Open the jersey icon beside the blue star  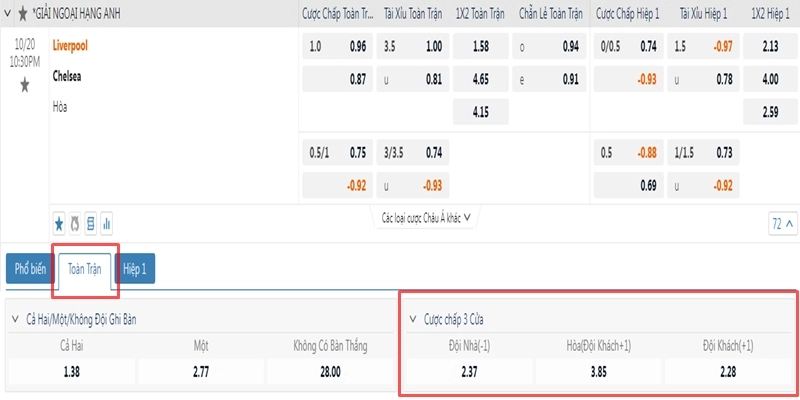click(x=75, y=223)
